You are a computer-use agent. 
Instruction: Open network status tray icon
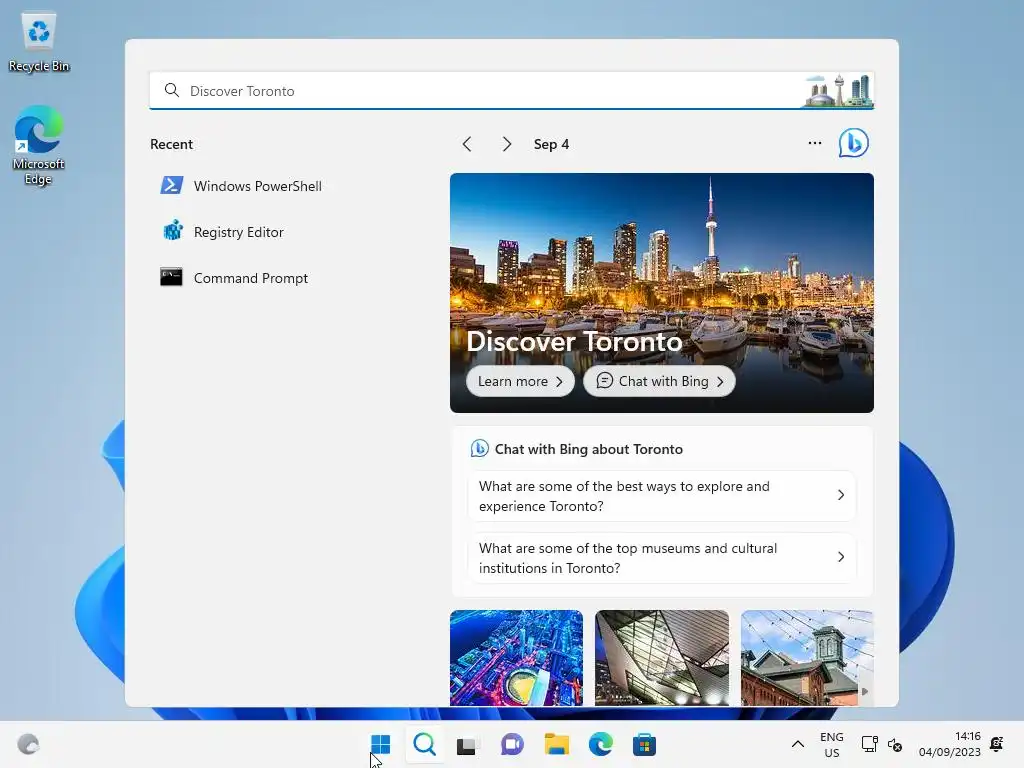[869, 744]
